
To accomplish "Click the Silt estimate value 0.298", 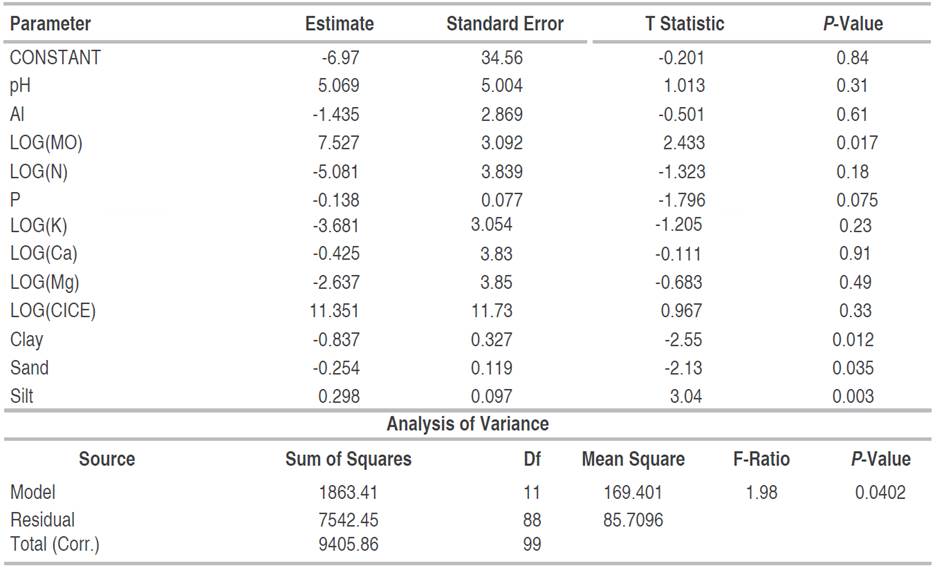I will 339,396.
